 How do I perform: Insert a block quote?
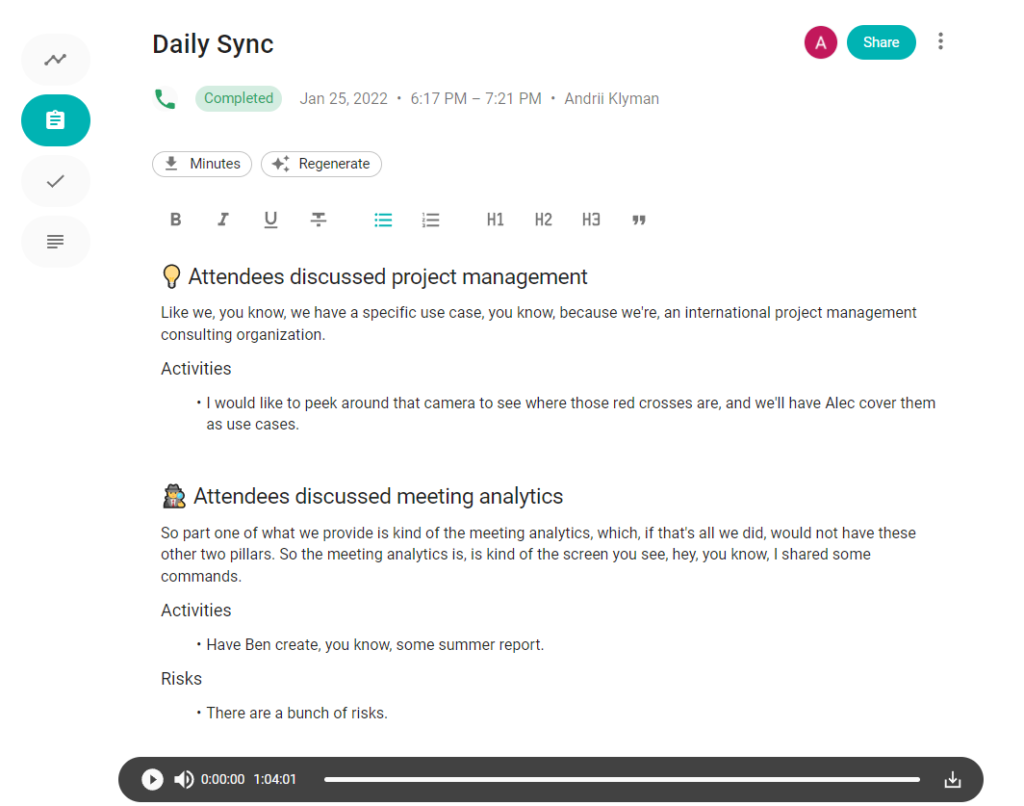tap(639, 219)
